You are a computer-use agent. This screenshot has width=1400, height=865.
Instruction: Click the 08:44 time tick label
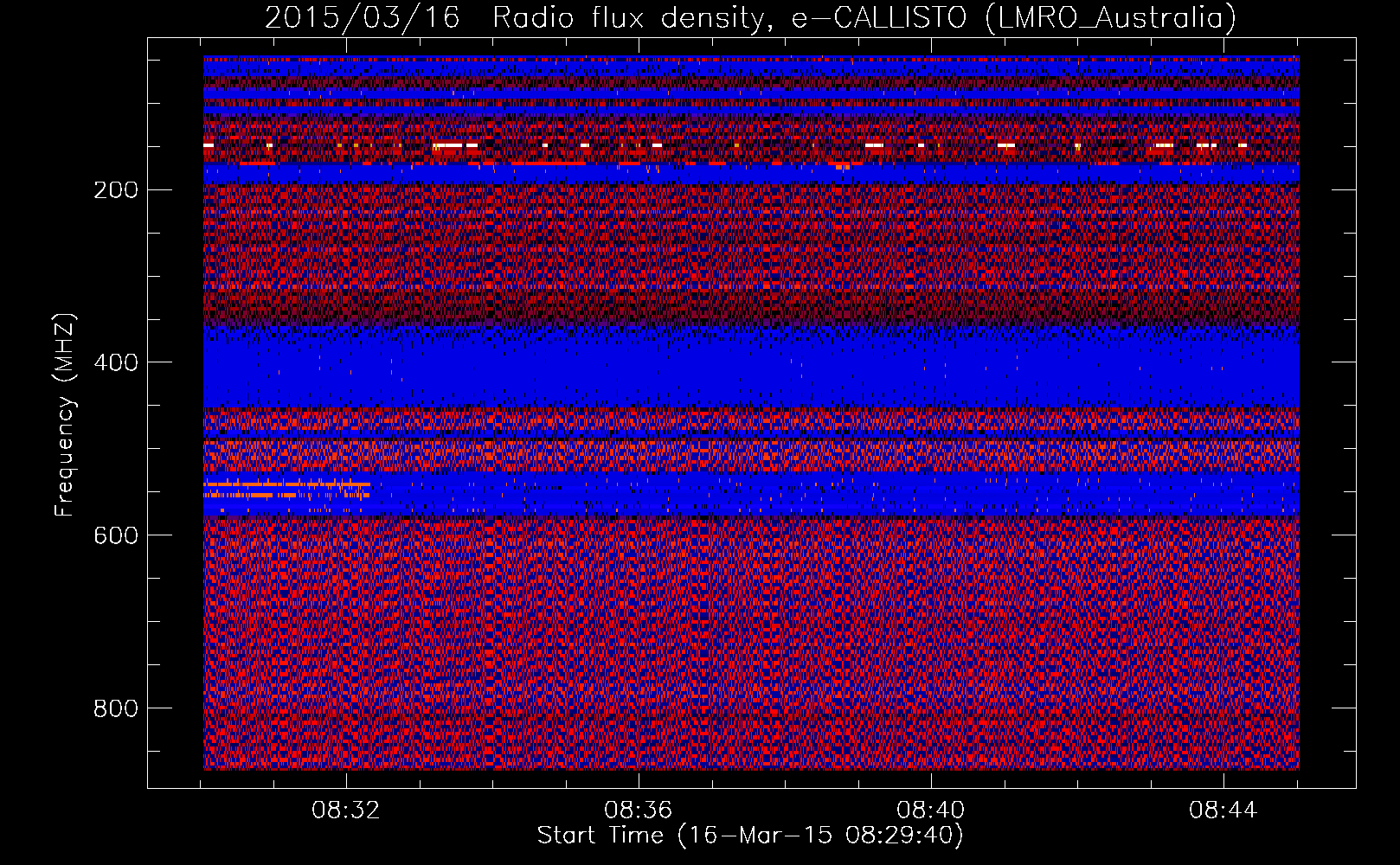point(1223,811)
